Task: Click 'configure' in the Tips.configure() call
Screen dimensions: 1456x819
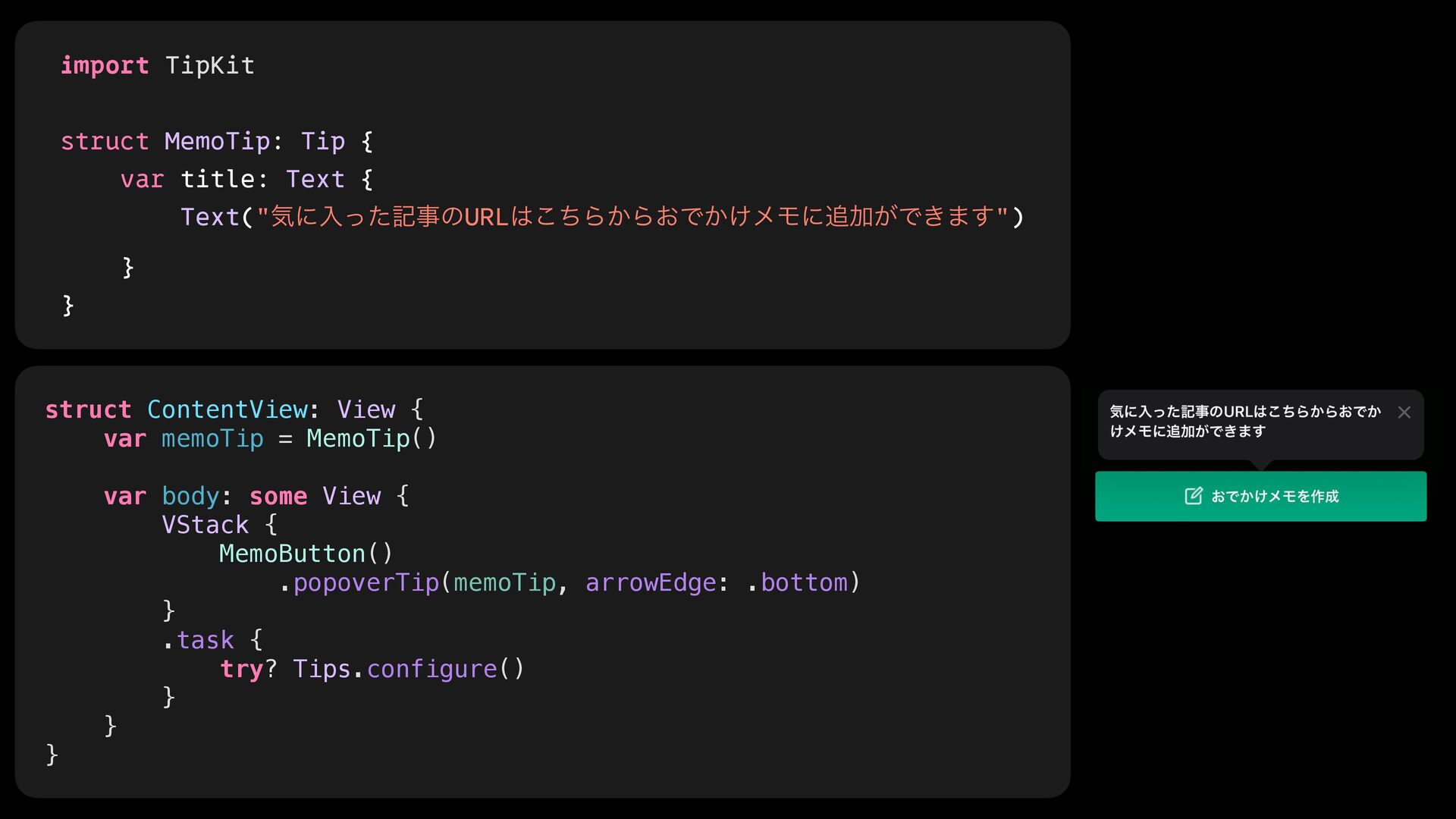Action: 431,670
